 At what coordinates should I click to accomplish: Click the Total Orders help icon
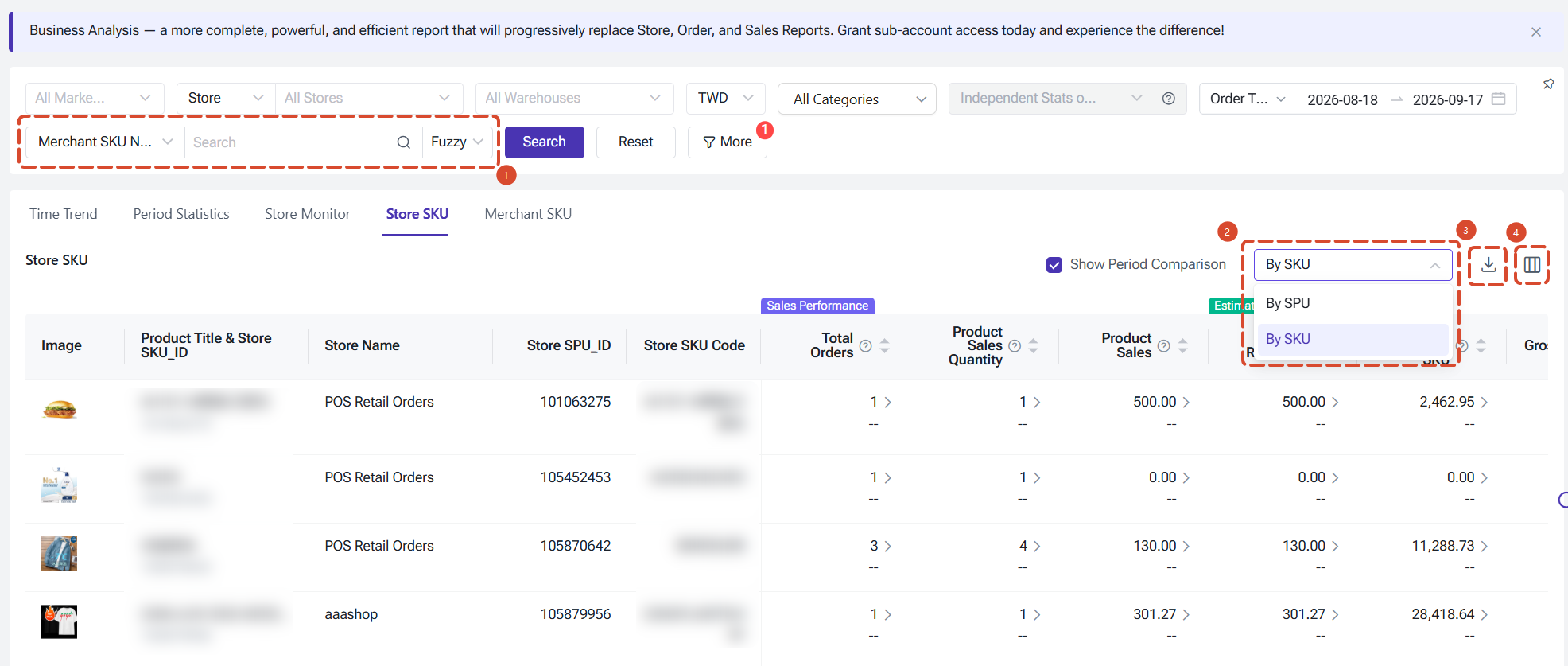click(865, 346)
